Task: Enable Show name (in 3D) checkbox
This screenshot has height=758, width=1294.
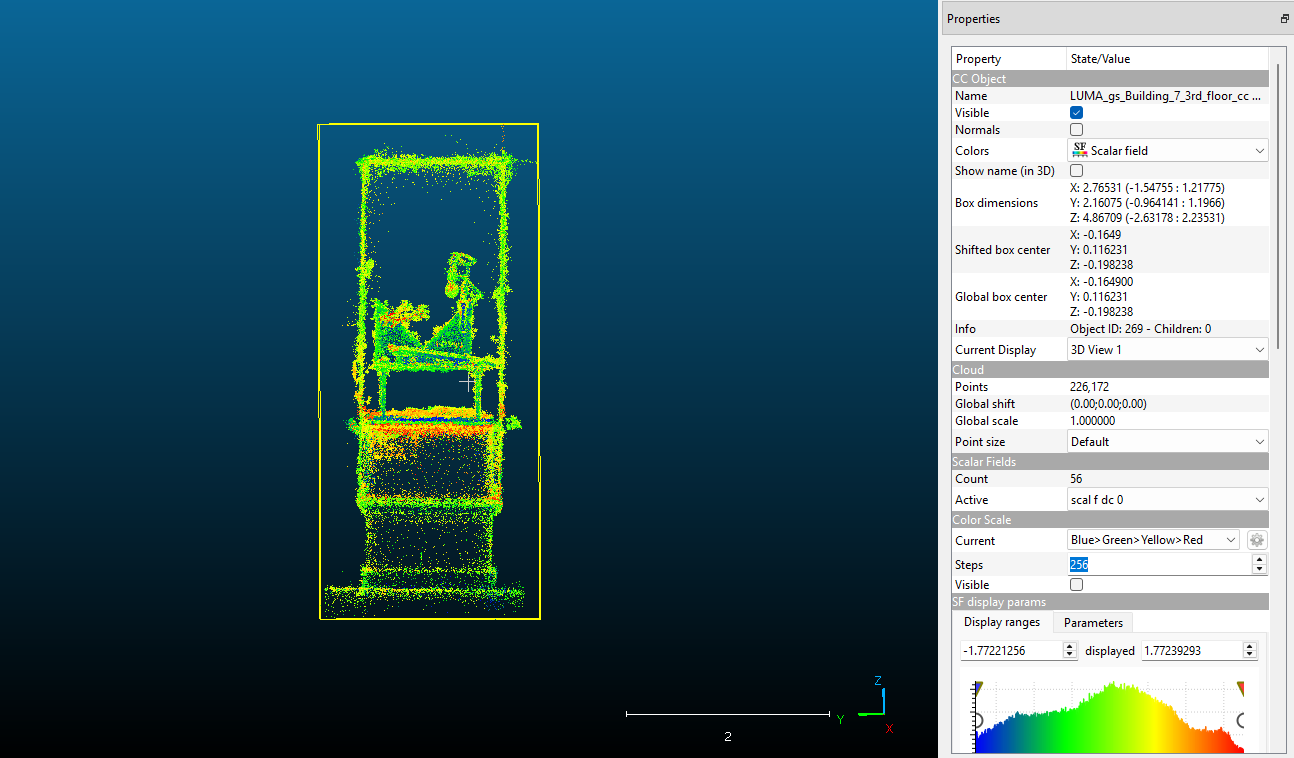Action: 1076,171
